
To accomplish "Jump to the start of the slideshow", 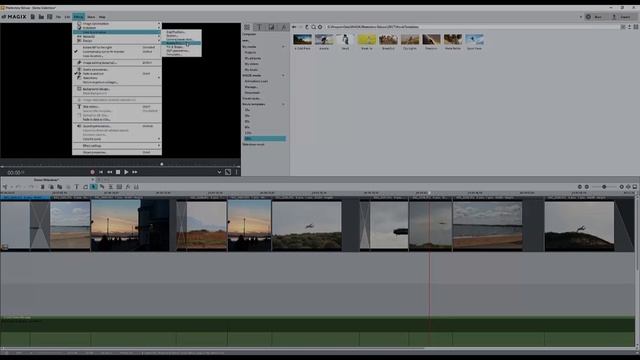I will point(101,172).
